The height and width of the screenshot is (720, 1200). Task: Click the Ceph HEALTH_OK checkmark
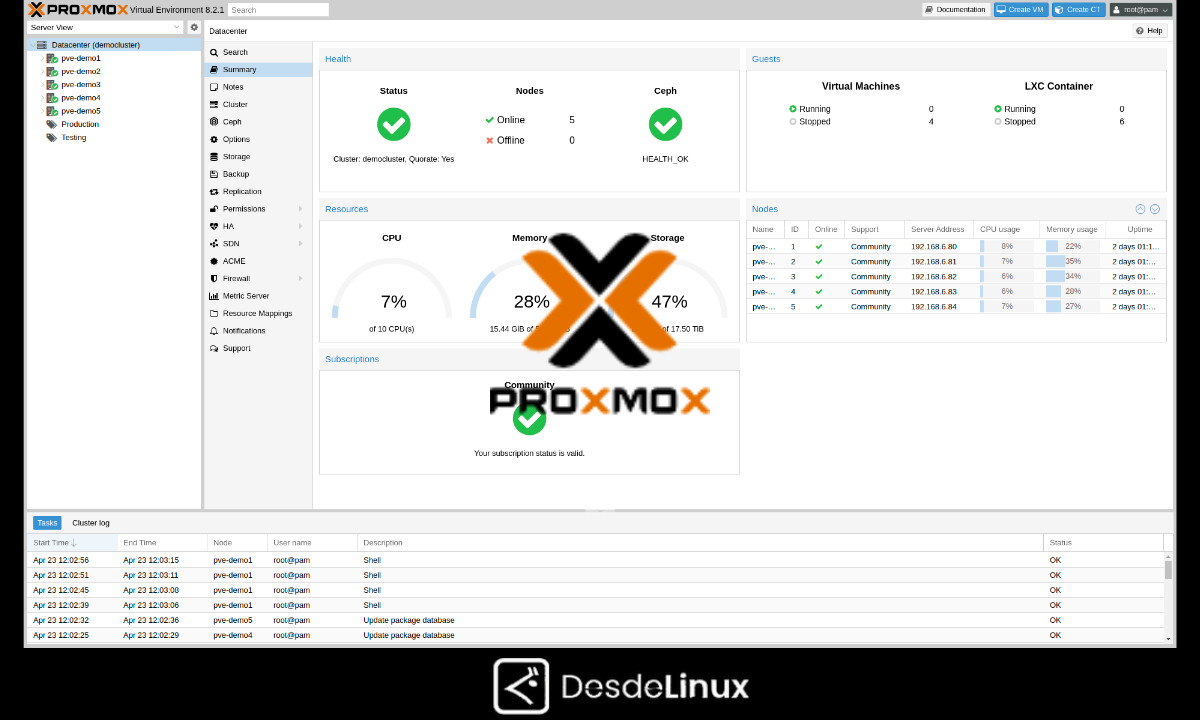click(665, 124)
